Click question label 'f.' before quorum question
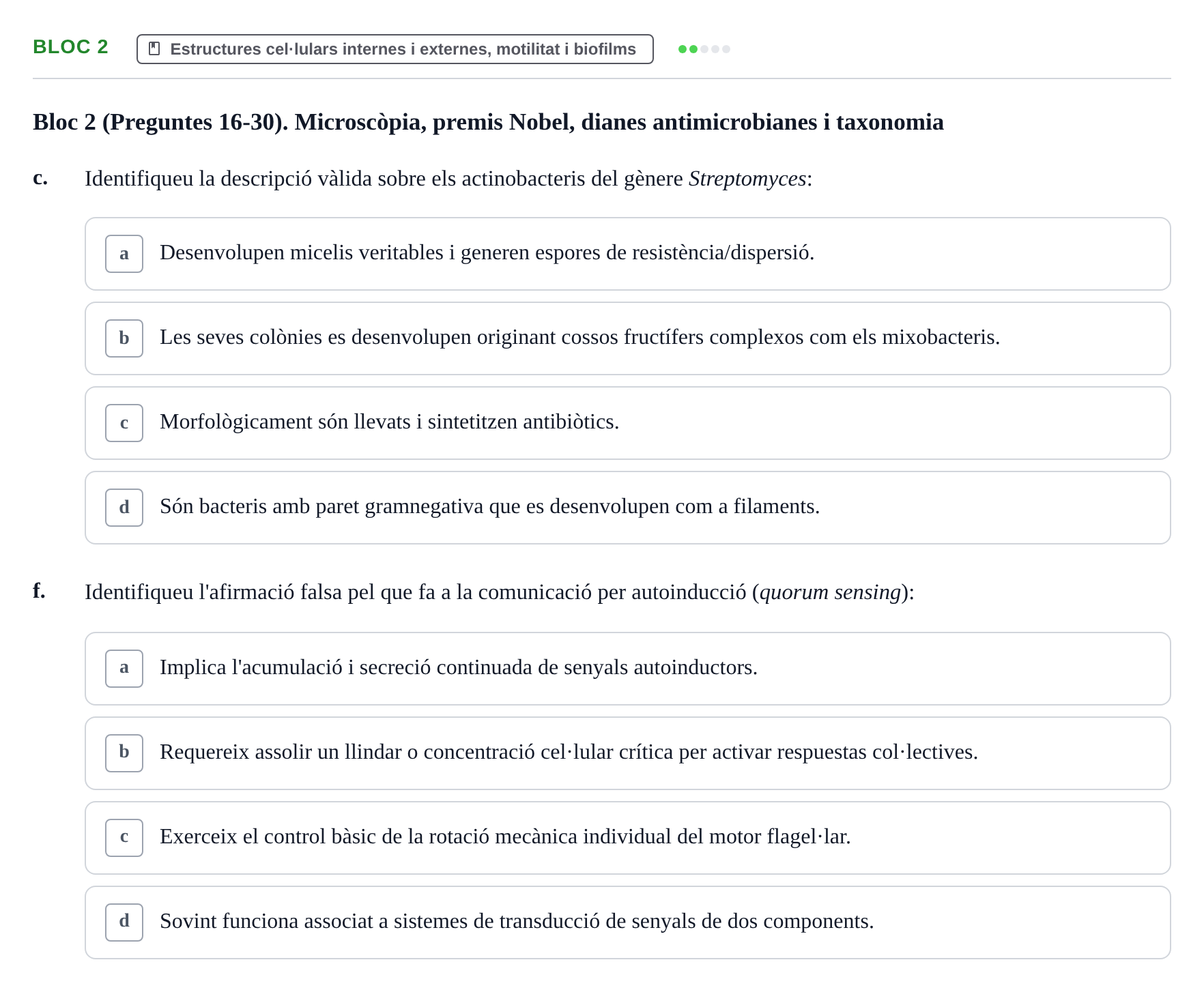 pyautogui.click(x=39, y=591)
